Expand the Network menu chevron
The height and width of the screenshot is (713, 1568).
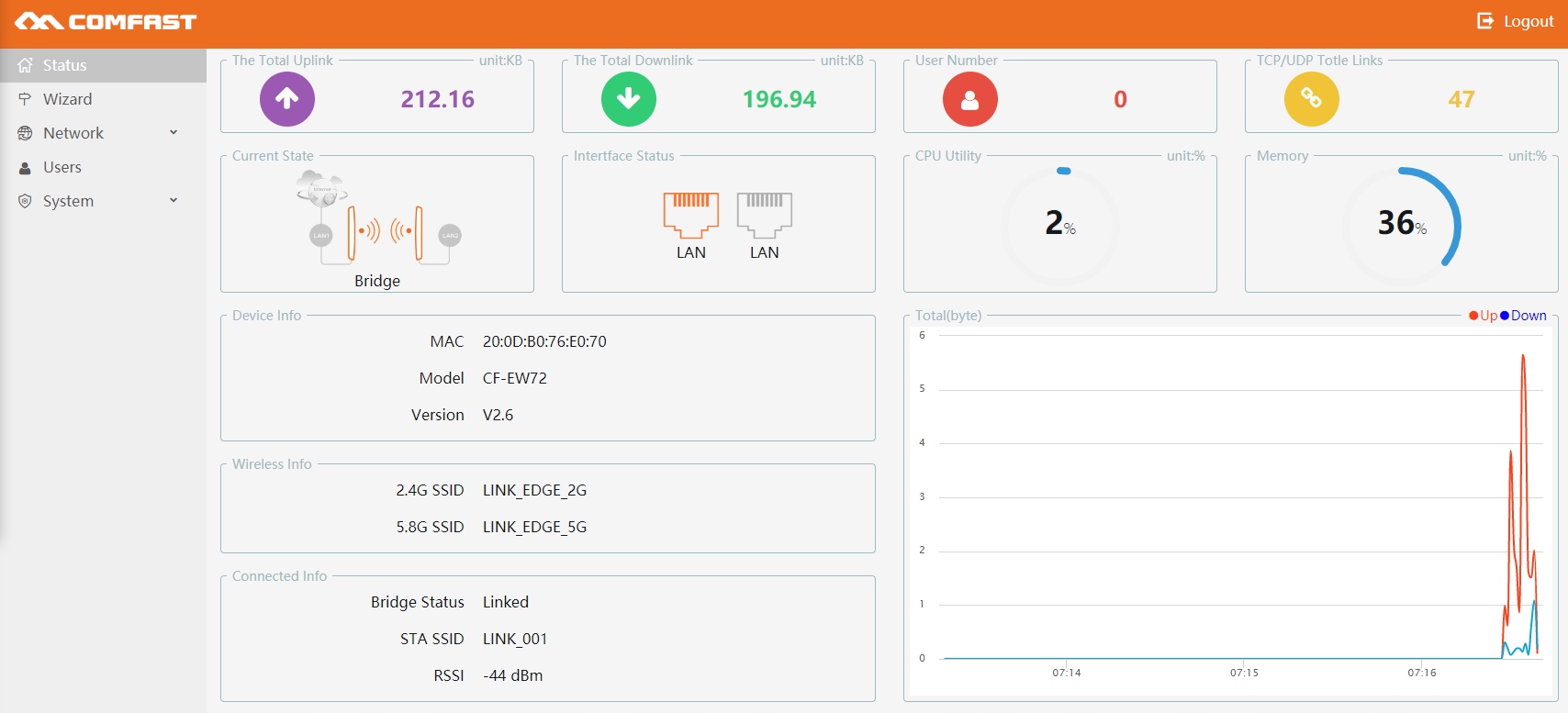174,133
